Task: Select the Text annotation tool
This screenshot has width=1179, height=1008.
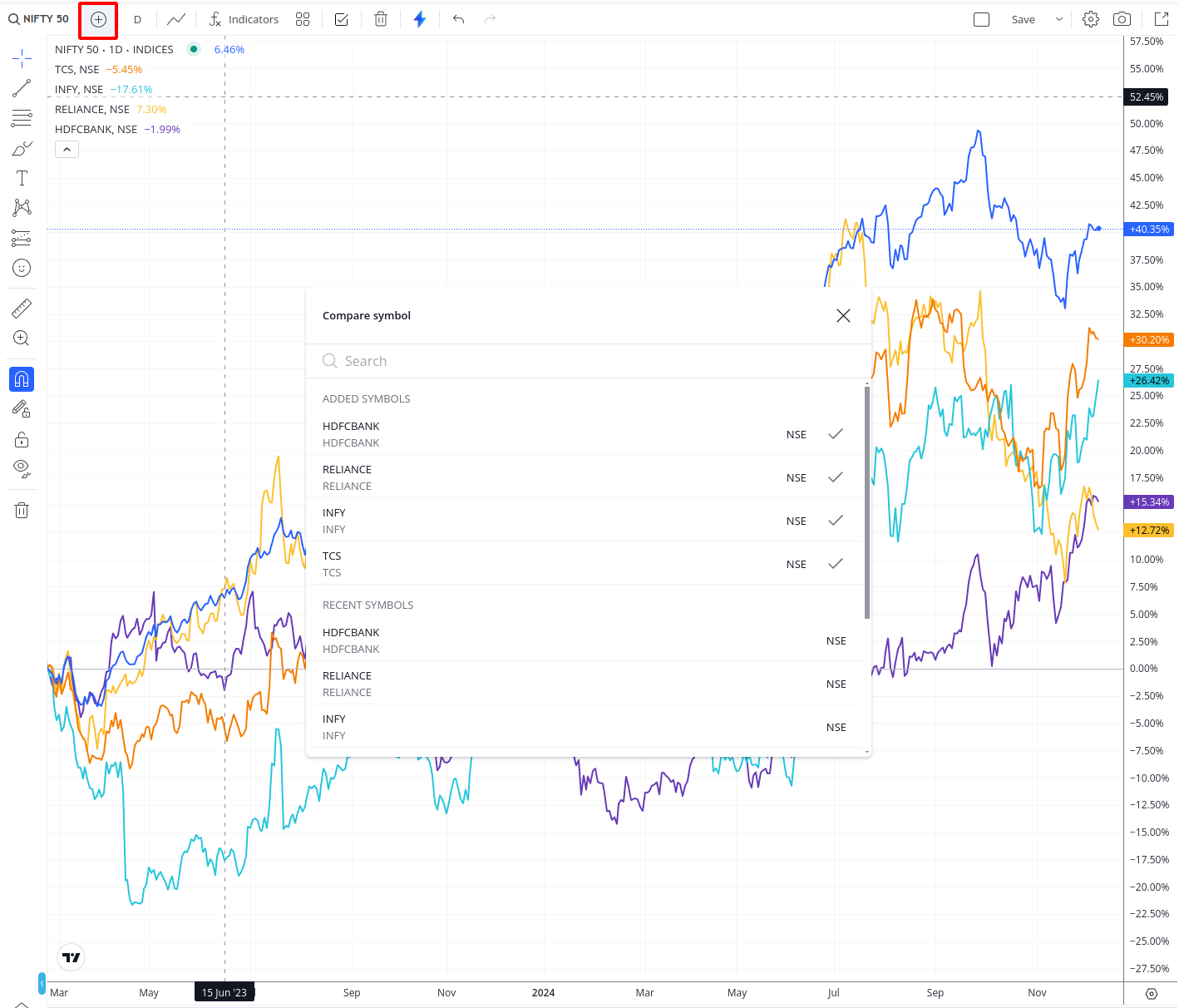Action: click(x=22, y=178)
